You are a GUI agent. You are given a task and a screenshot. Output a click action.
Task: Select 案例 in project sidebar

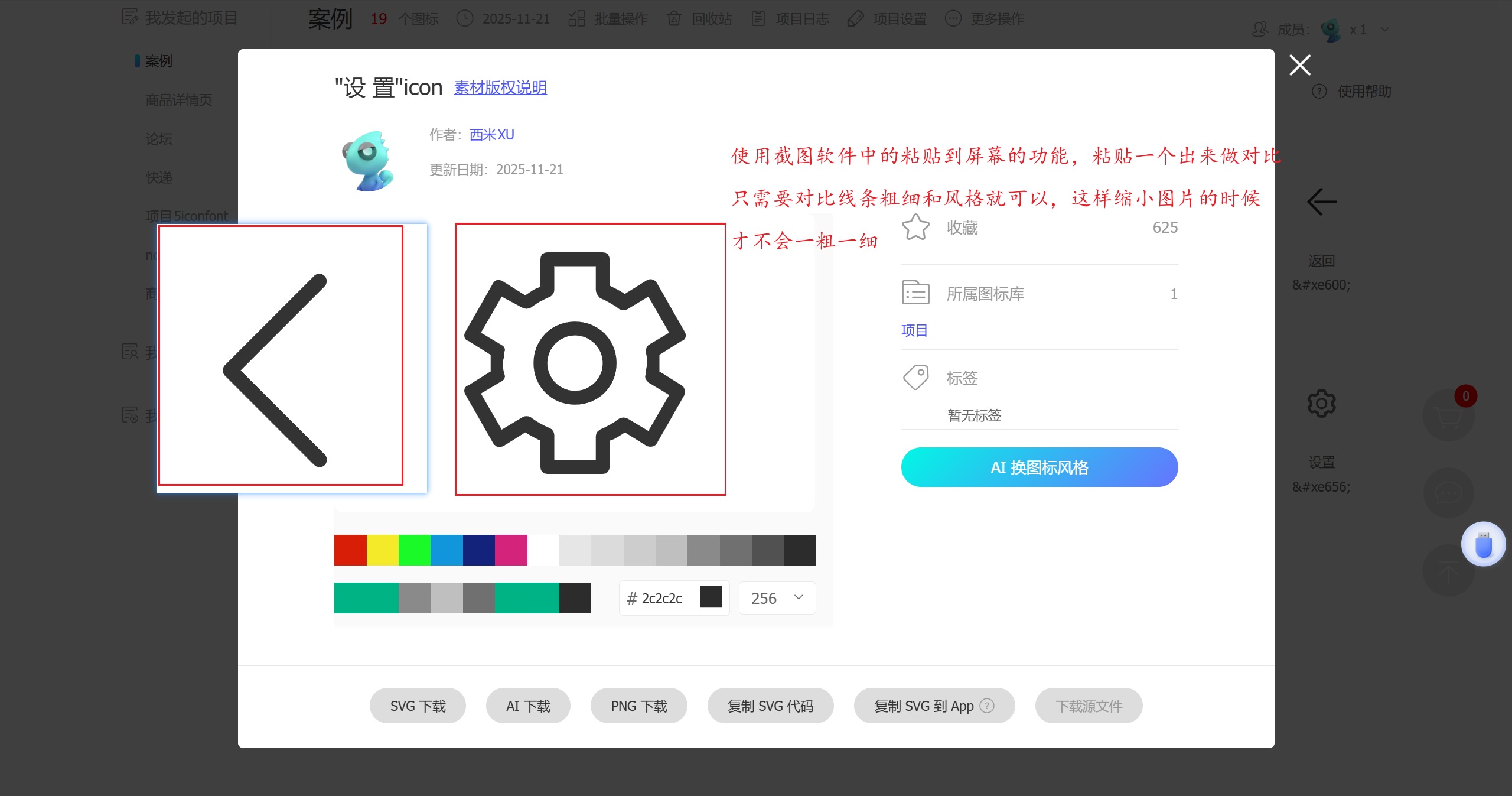(158, 61)
